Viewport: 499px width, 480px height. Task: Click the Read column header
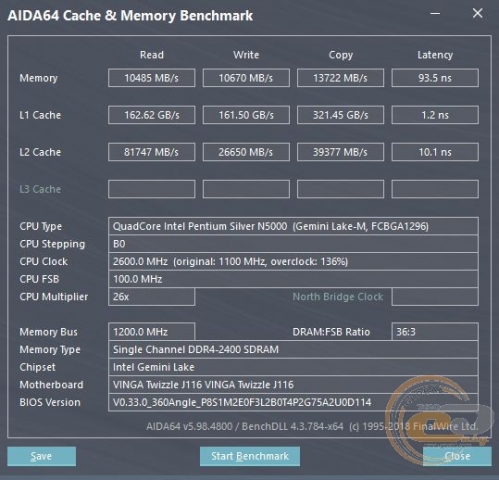(x=152, y=55)
